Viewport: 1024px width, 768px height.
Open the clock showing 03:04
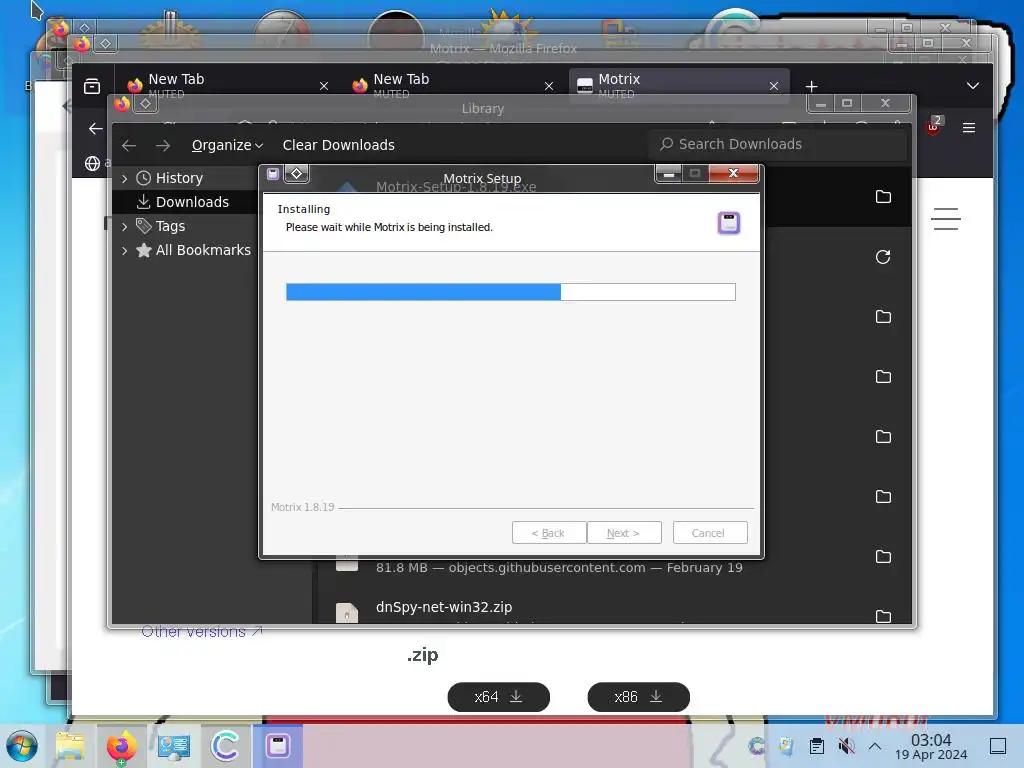coord(931,746)
